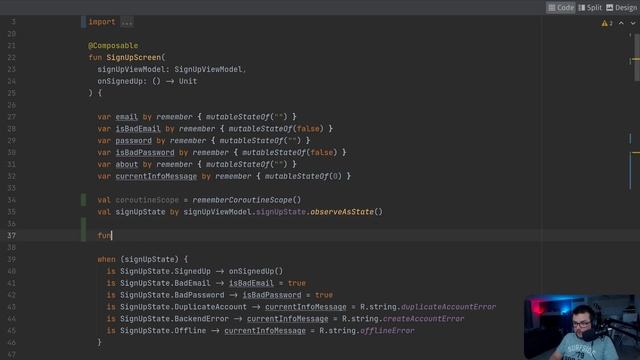The width and height of the screenshot is (640, 360).
Task: Expand the folded import block
Action: click(x=127, y=22)
